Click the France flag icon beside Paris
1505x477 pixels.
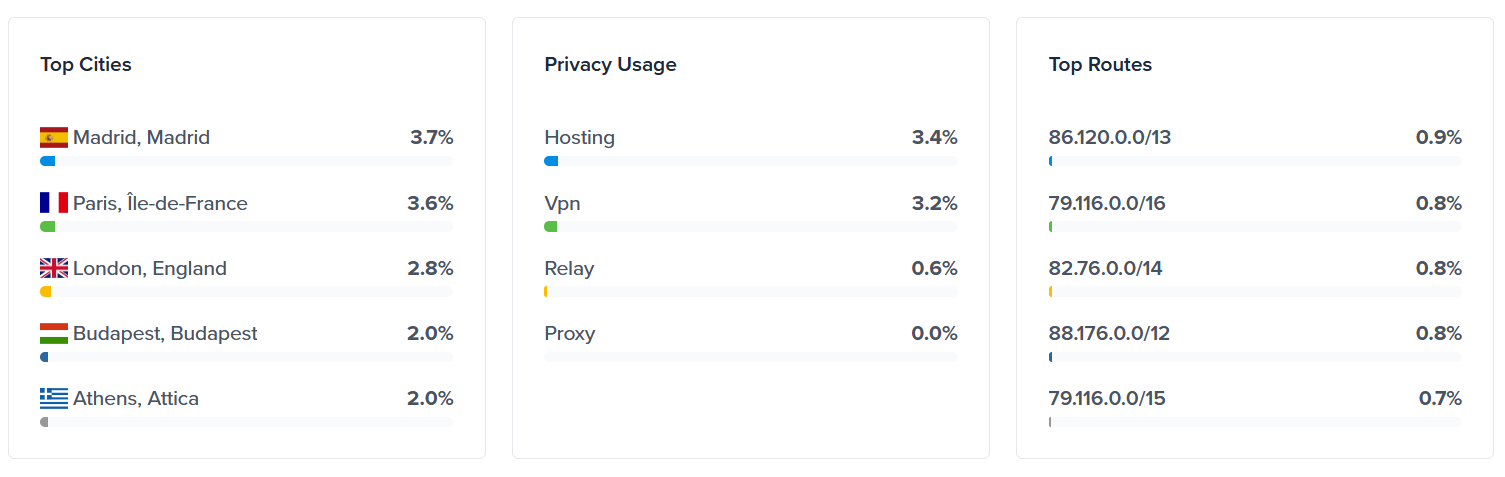[54, 203]
